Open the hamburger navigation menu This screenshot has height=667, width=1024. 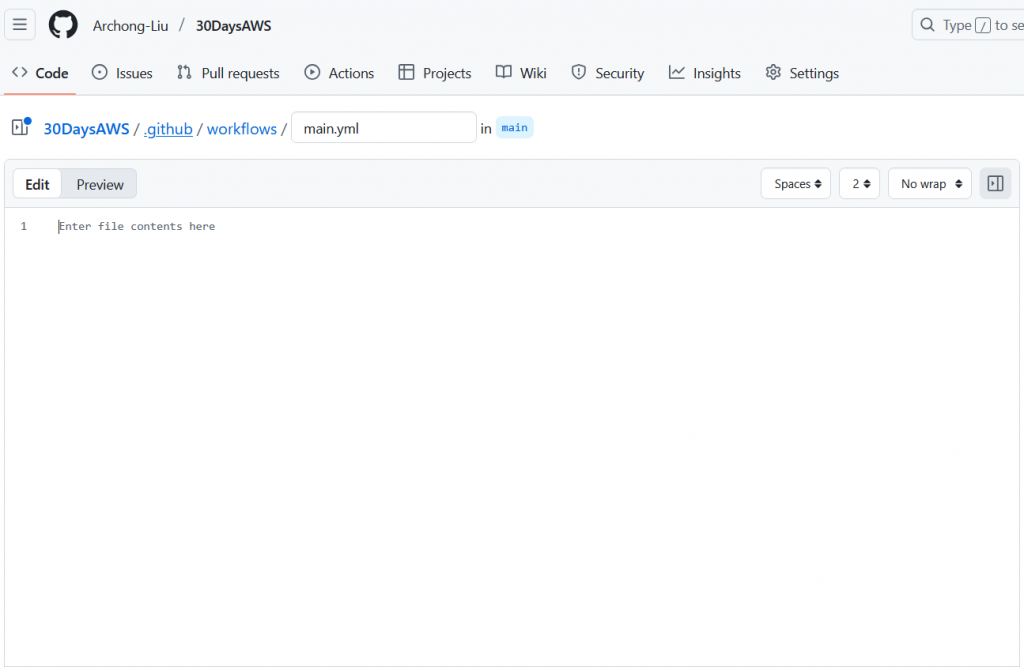[x=20, y=25]
